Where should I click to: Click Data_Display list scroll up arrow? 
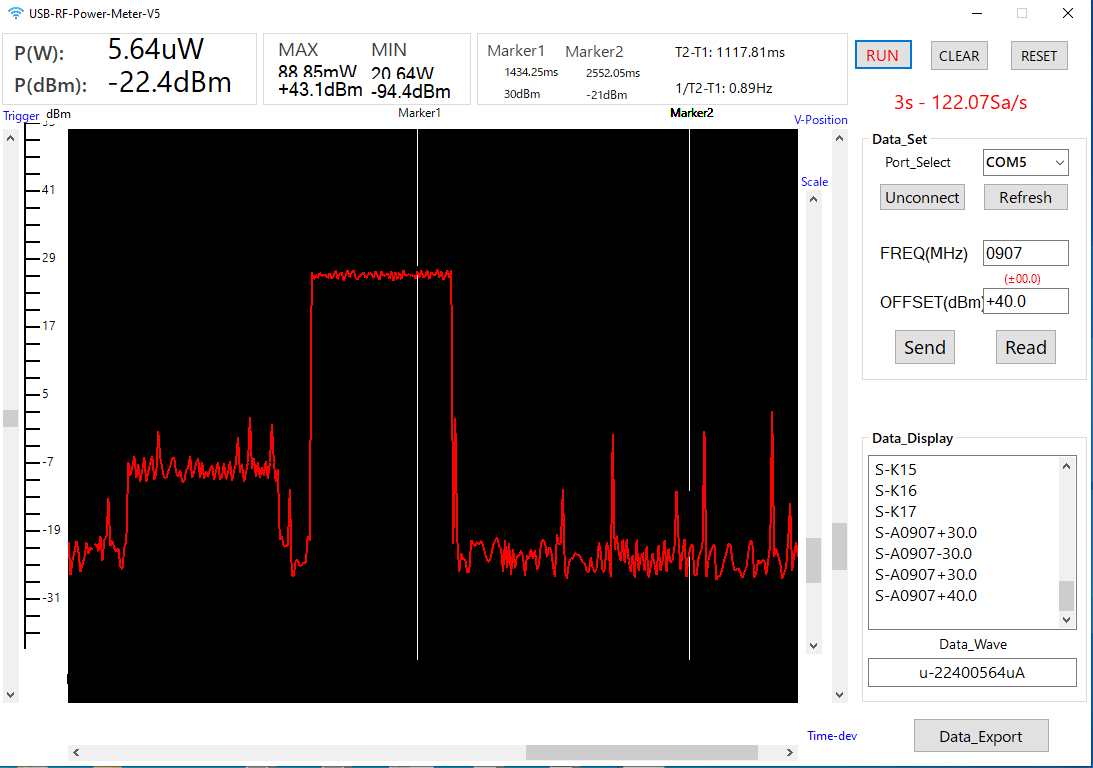pos(1066,466)
